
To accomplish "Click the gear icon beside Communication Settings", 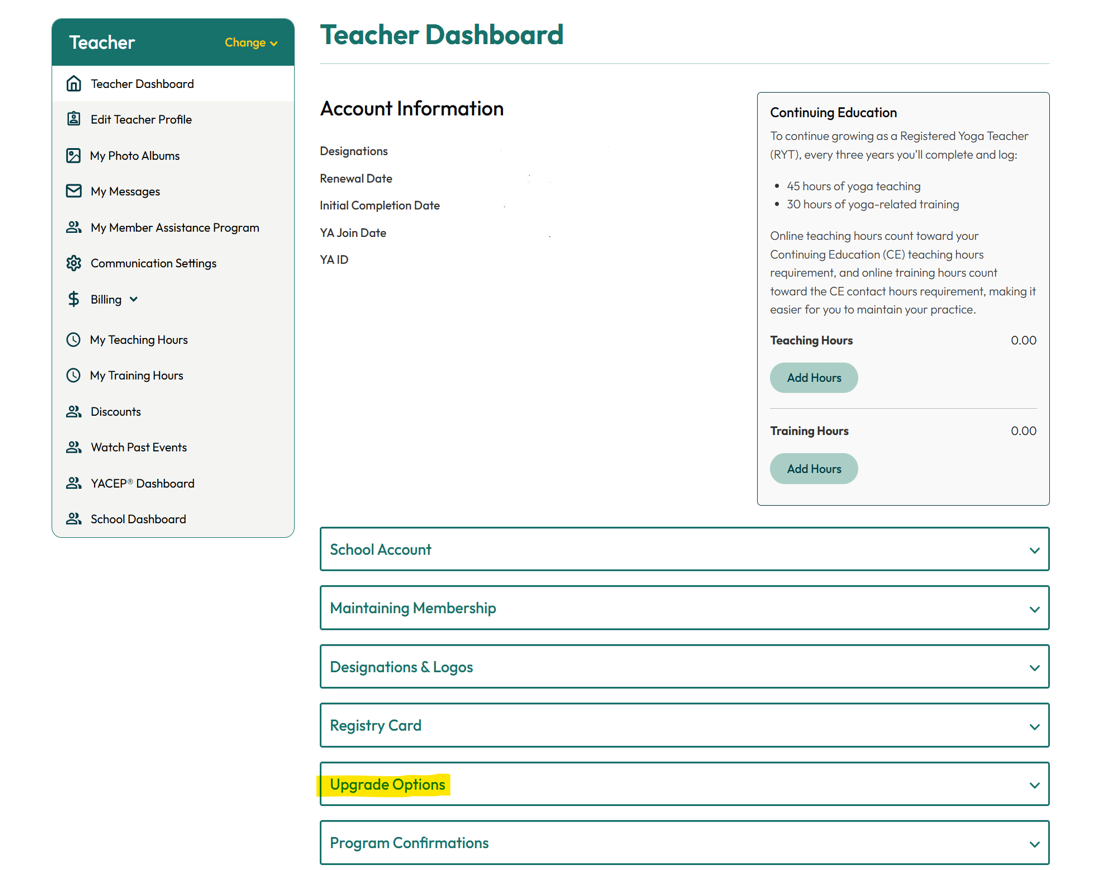I will point(73,263).
